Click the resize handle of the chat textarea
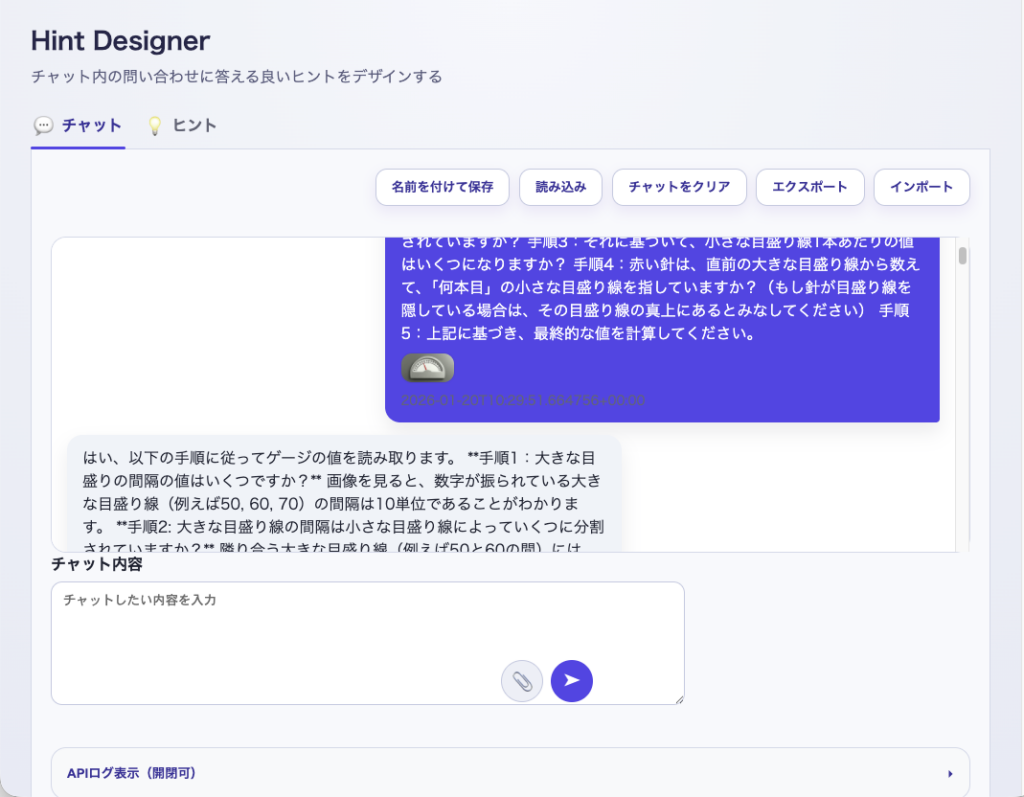This screenshot has width=1024, height=797. (679, 699)
